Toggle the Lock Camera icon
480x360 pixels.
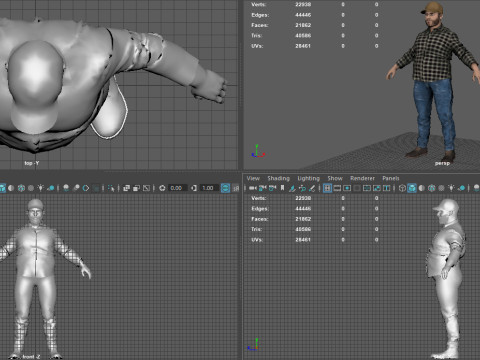[263, 188]
